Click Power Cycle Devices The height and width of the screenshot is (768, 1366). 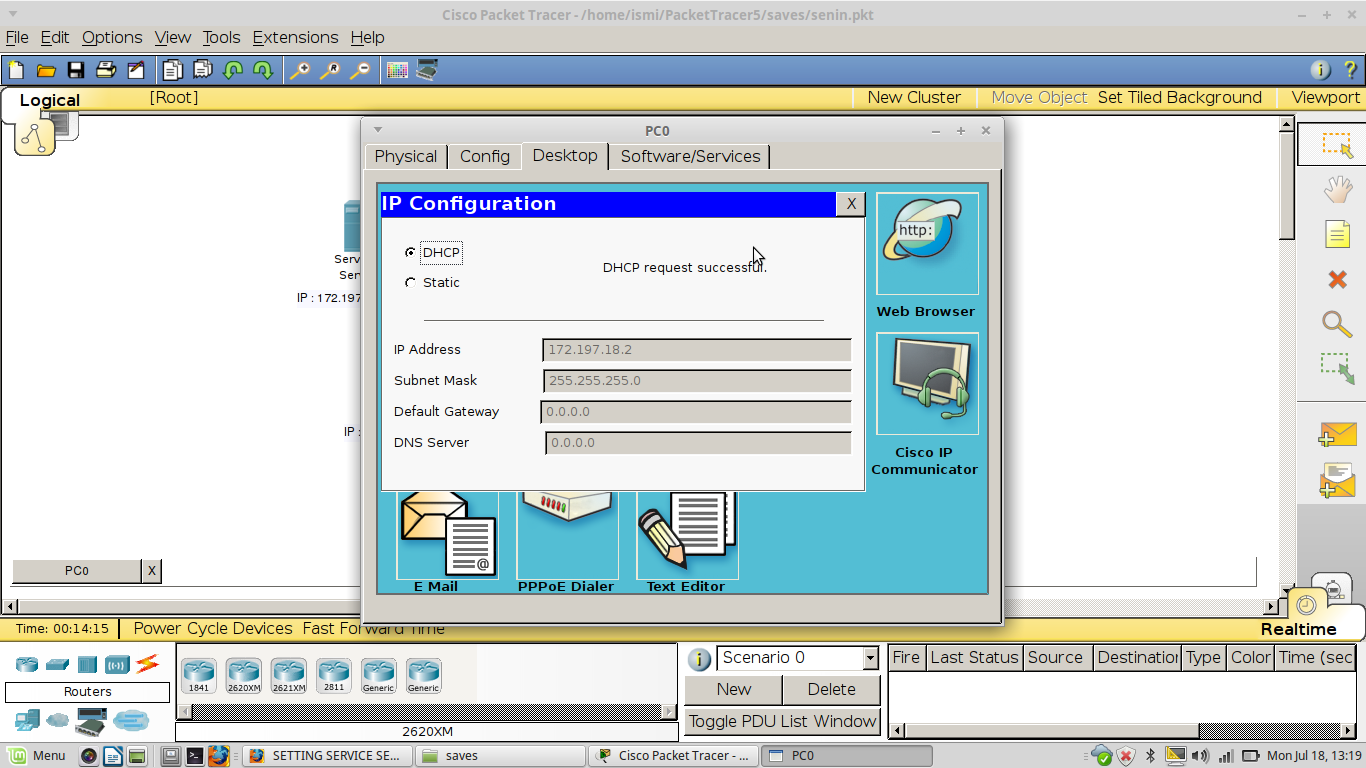point(213,629)
